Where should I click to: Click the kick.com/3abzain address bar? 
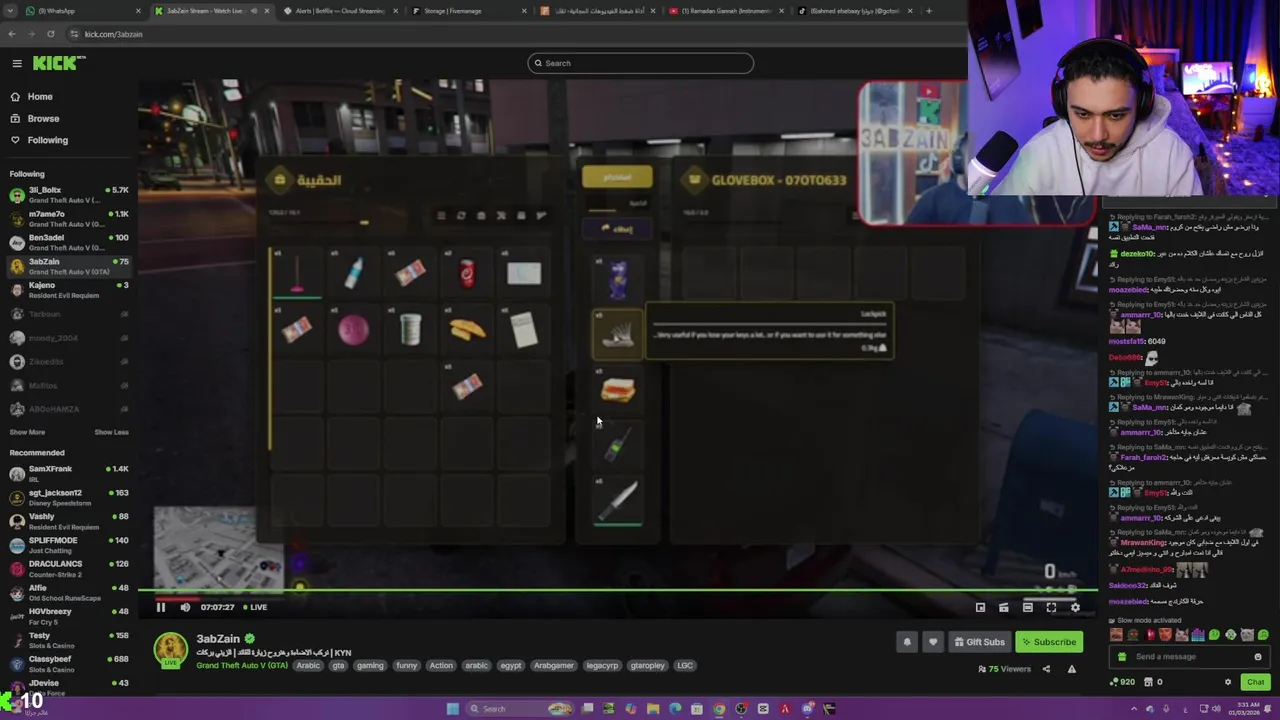113,34
